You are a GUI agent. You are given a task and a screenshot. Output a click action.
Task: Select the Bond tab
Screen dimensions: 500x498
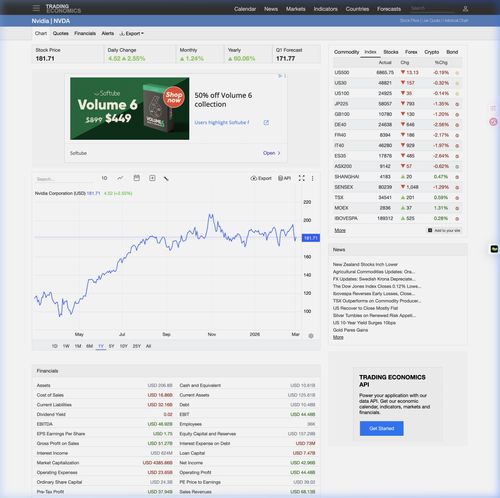(x=452, y=52)
